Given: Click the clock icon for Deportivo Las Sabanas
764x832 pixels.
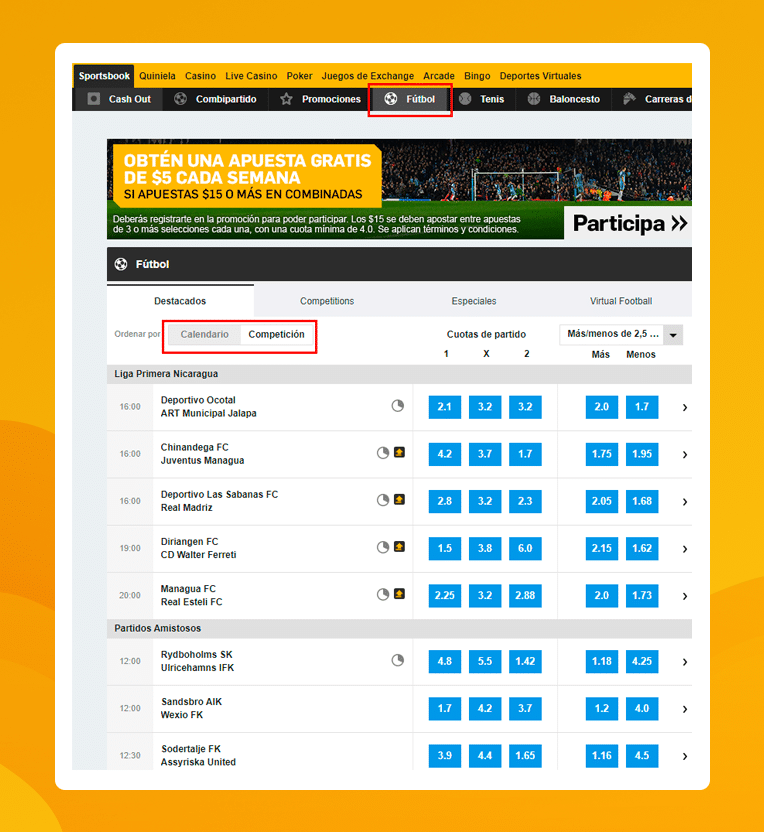Looking at the screenshot, I should tap(383, 500).
